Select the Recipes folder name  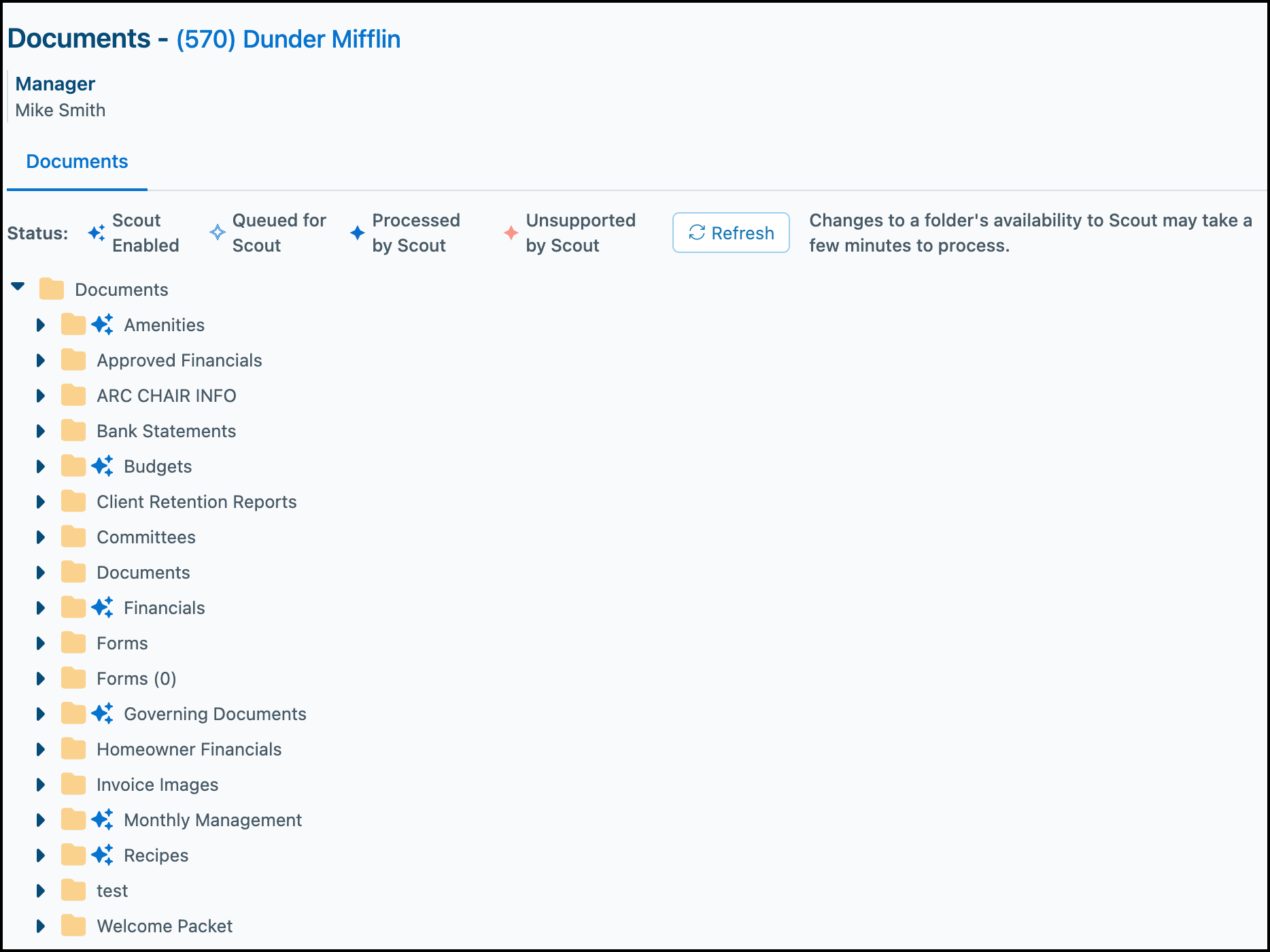coord(156,855)
